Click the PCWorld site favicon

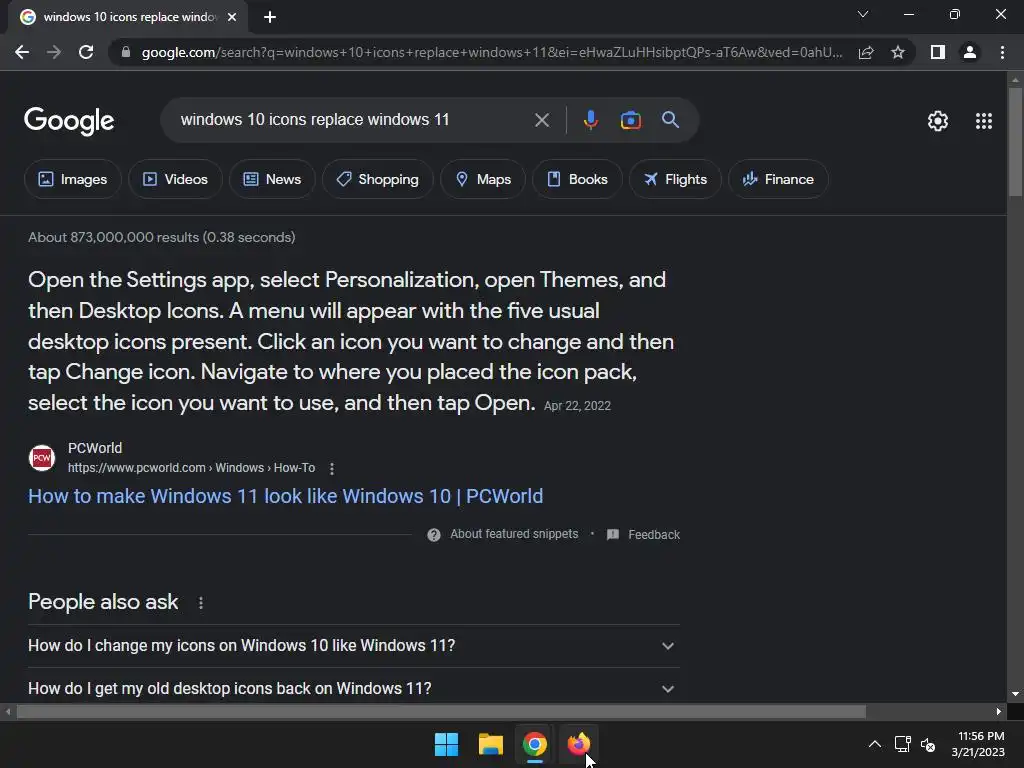(42, 458)
